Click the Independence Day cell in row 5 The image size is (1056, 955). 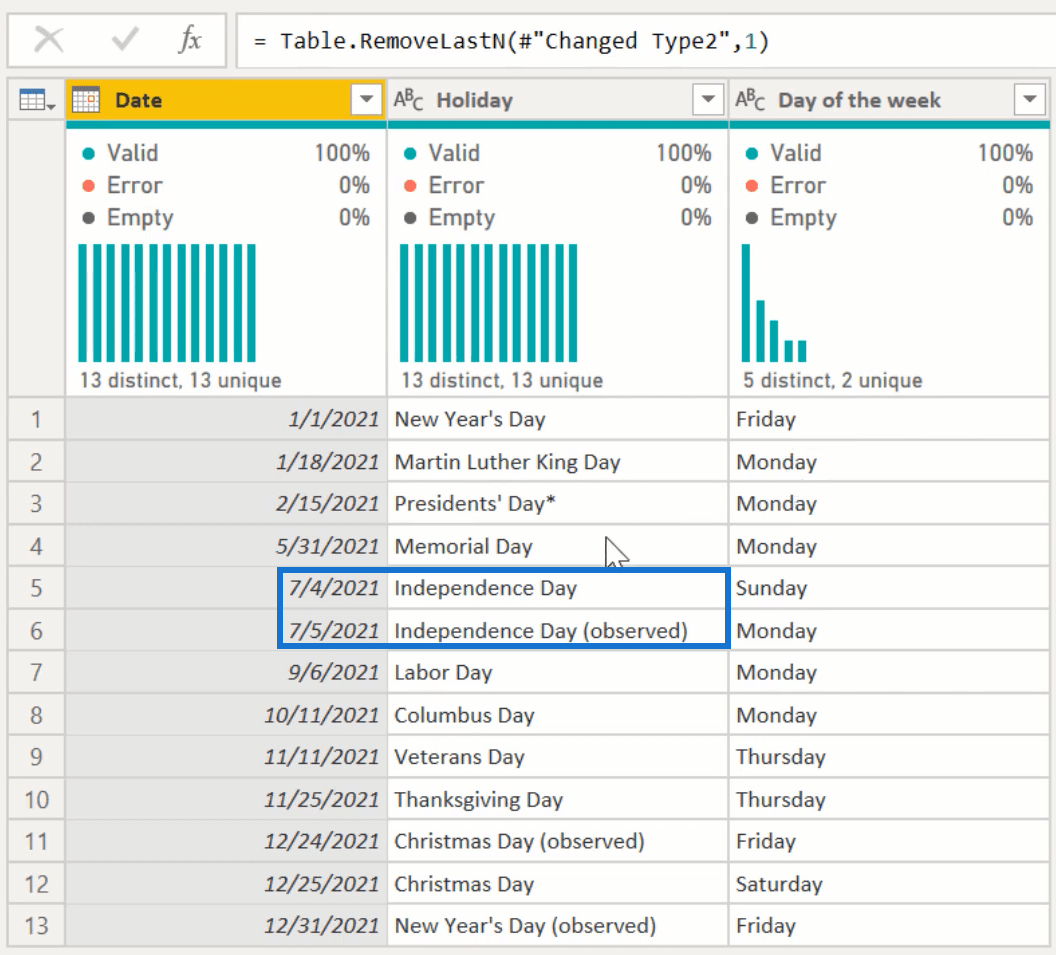click(558, 588)
